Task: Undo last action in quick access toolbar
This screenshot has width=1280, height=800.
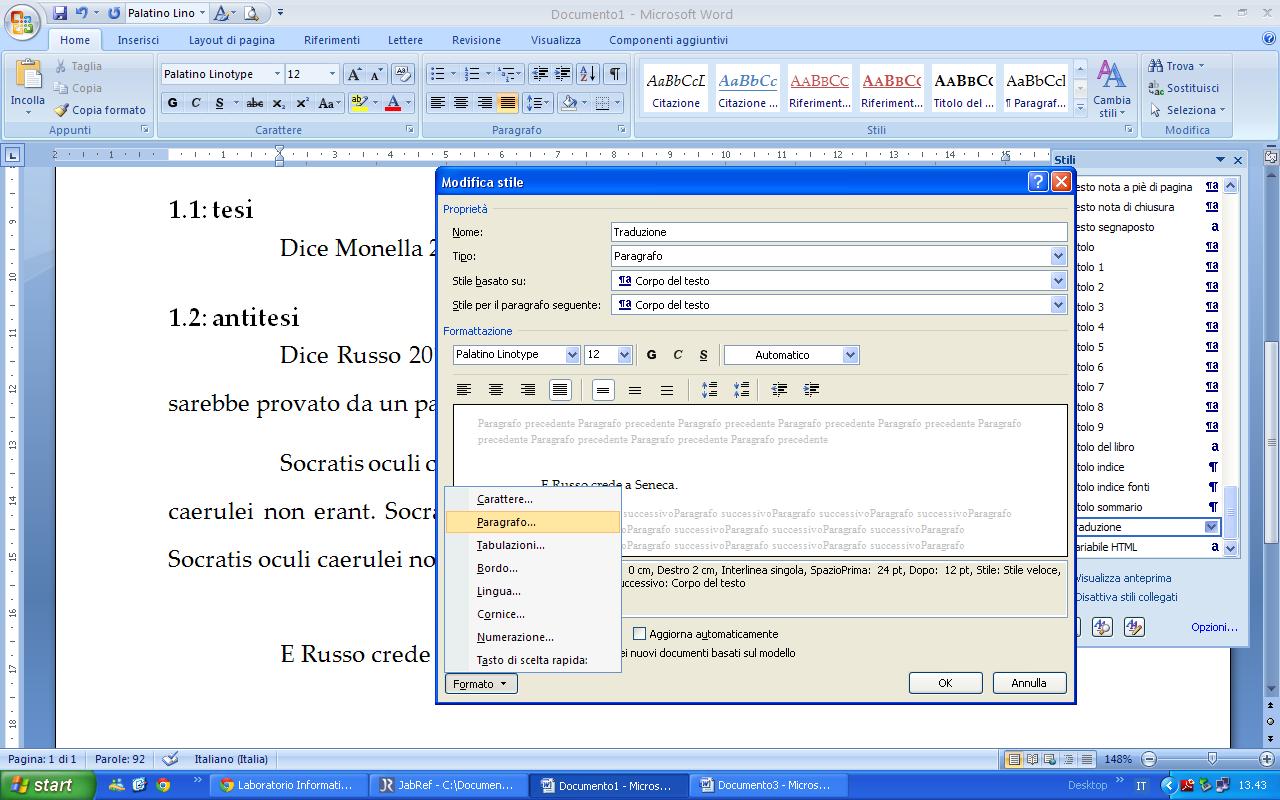Action: 82,13
